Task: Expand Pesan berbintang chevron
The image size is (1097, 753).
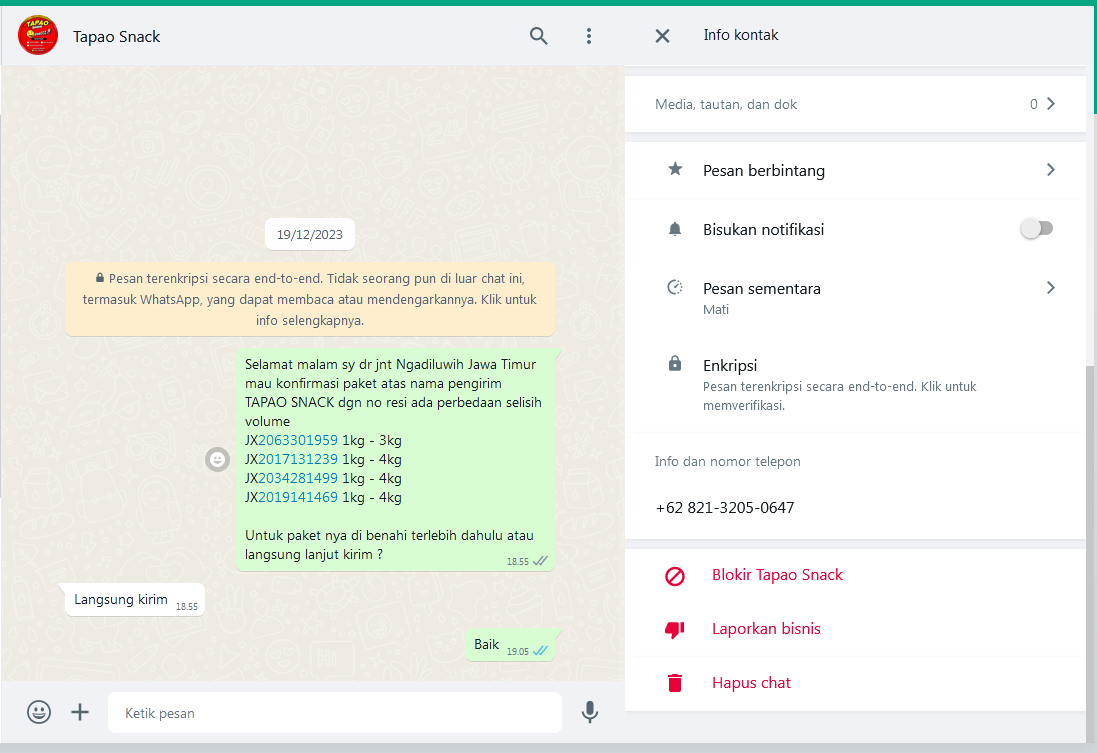Action: pos(1051,170)
